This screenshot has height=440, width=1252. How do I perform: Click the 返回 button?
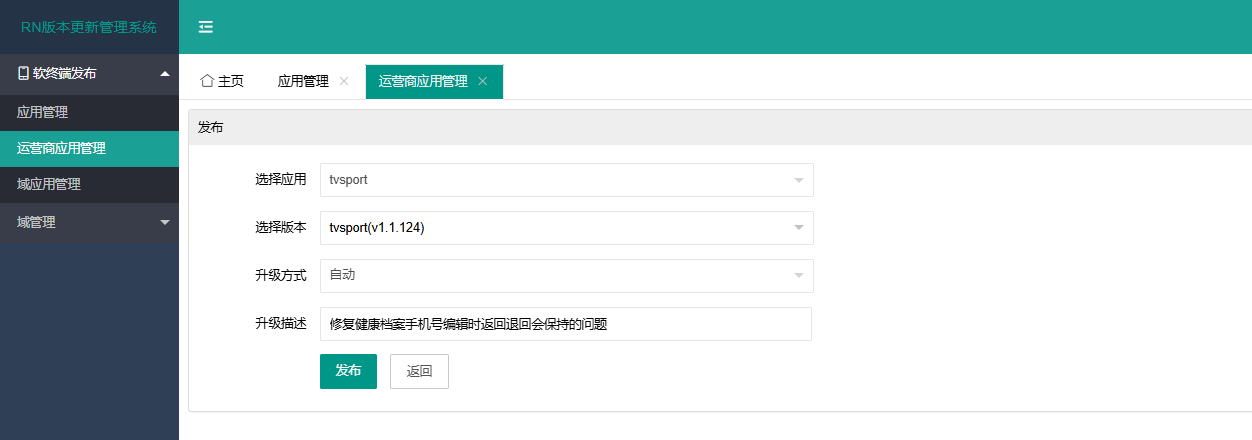click(419, 371)
